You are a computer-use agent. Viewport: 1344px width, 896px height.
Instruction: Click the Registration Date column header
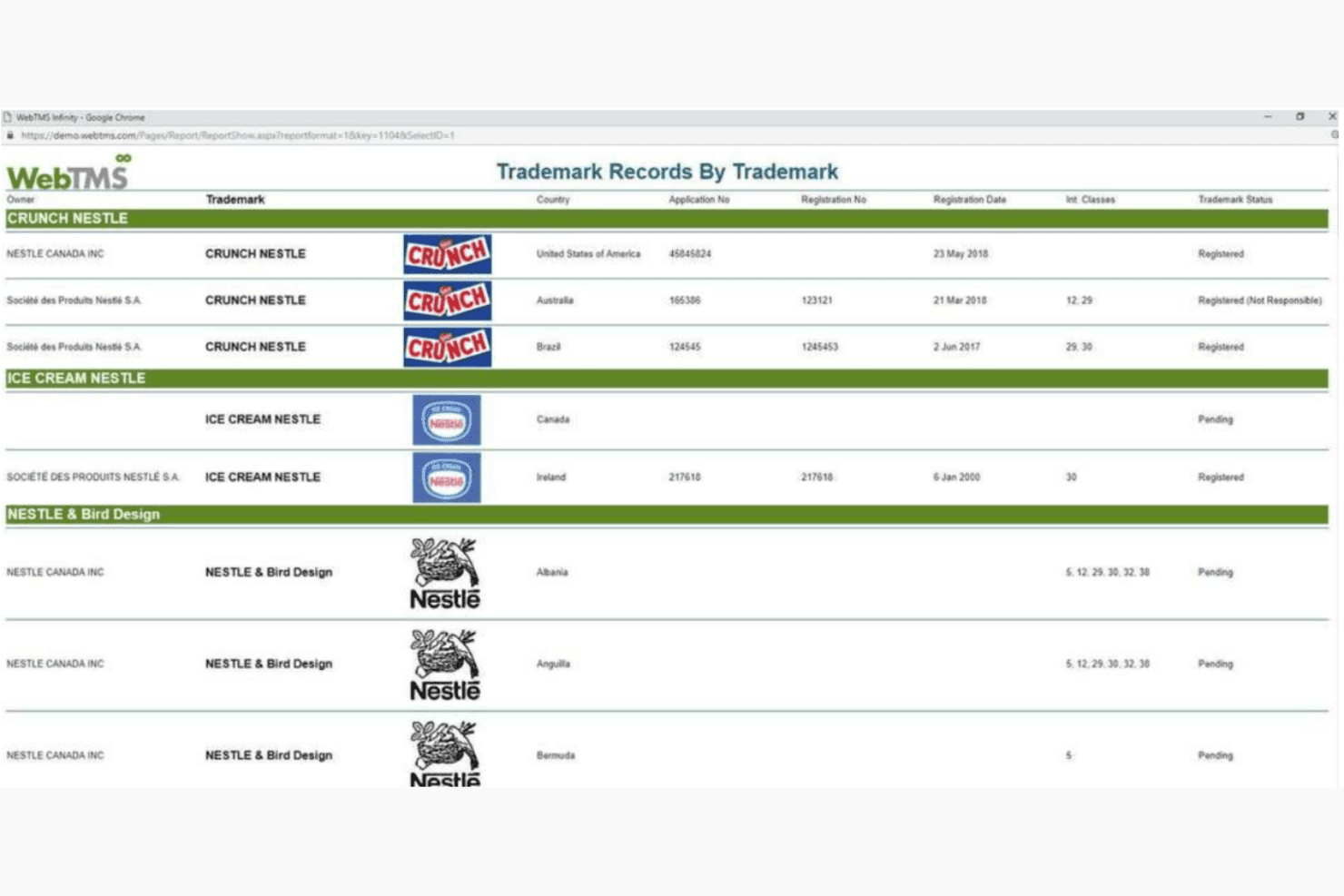(970, 200)
